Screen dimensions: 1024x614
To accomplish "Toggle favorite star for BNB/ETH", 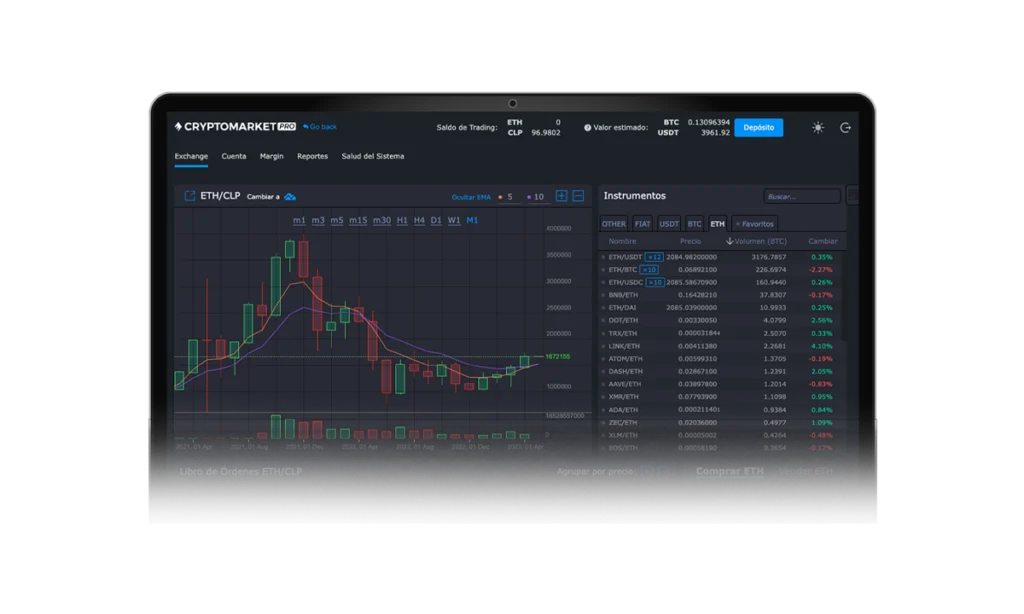I will point(603,295).
